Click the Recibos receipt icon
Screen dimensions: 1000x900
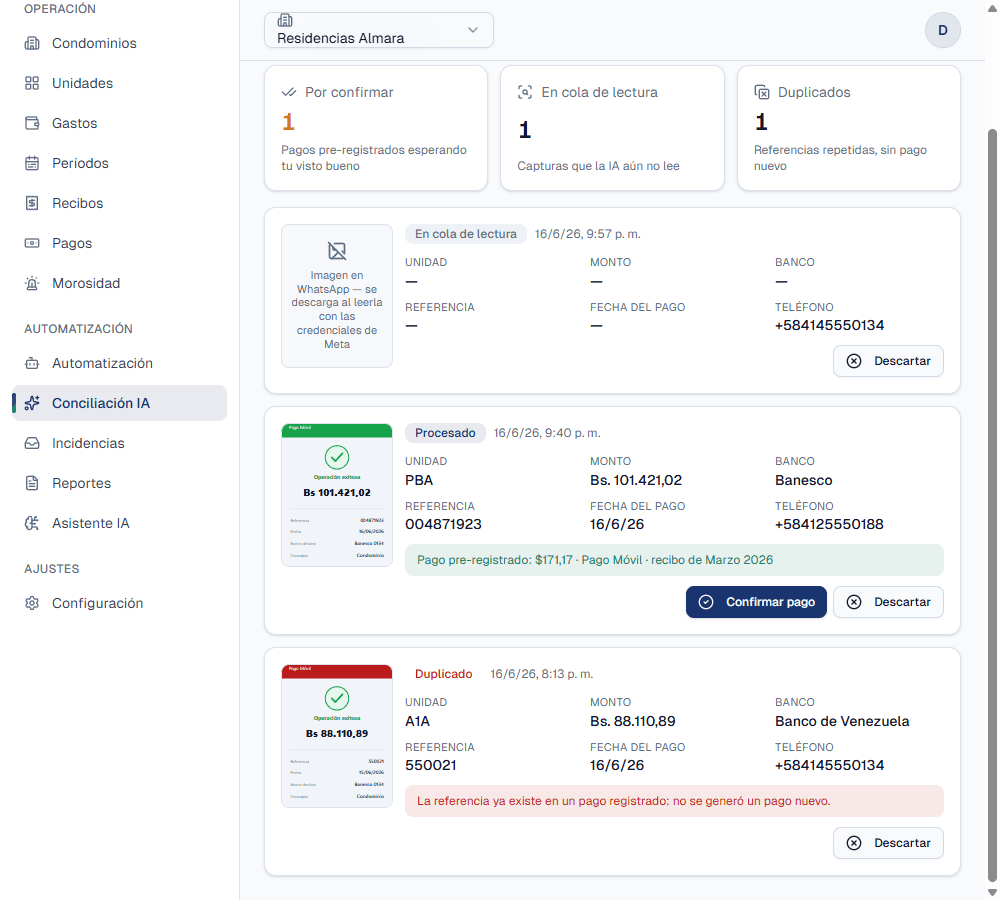[32, 203]
